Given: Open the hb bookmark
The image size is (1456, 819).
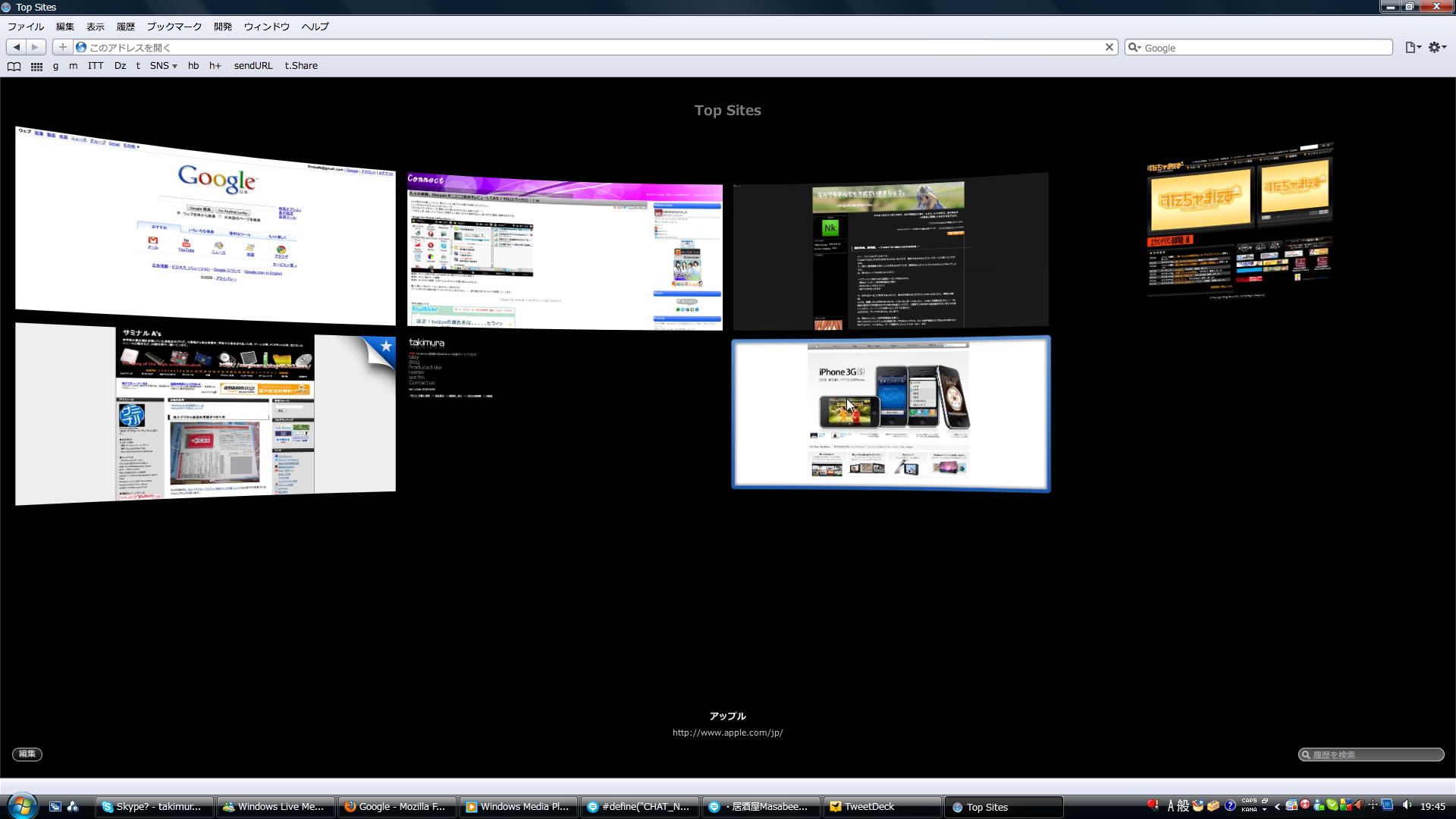Looking at the screenshot, I should (x=193, y=66).
